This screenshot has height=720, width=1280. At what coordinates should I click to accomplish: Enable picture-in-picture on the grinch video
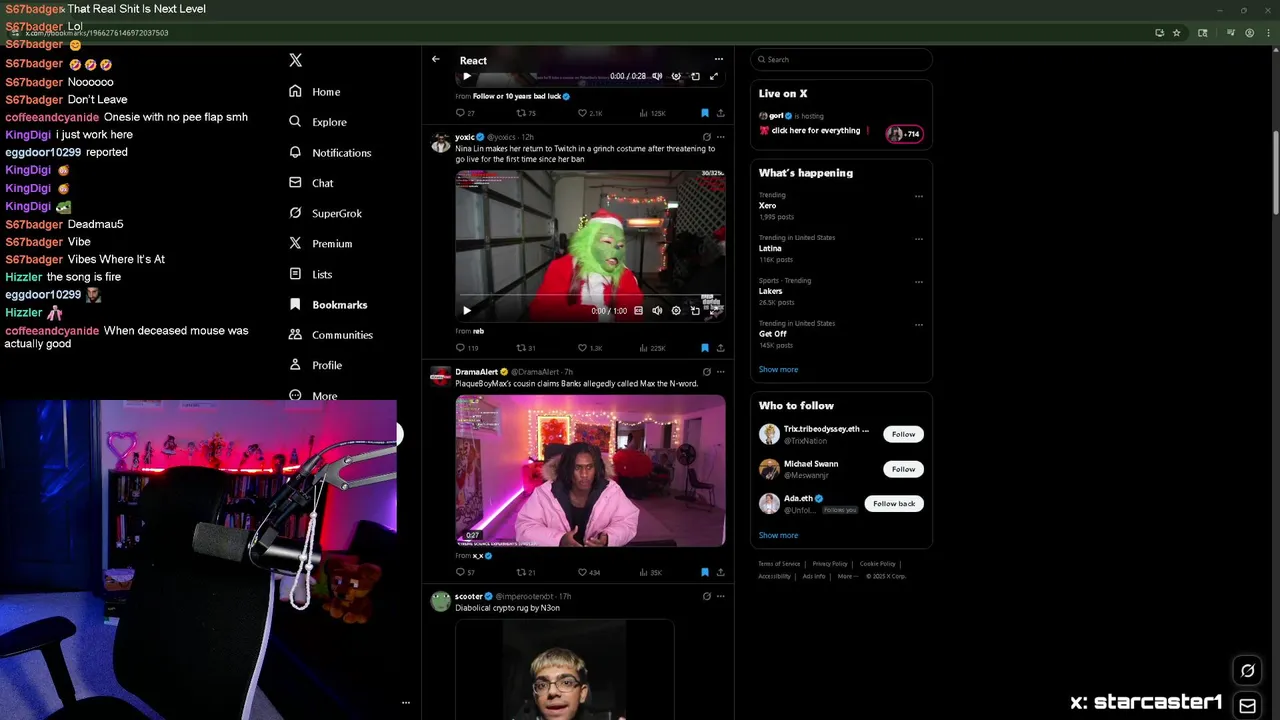(x=695, y=311)
